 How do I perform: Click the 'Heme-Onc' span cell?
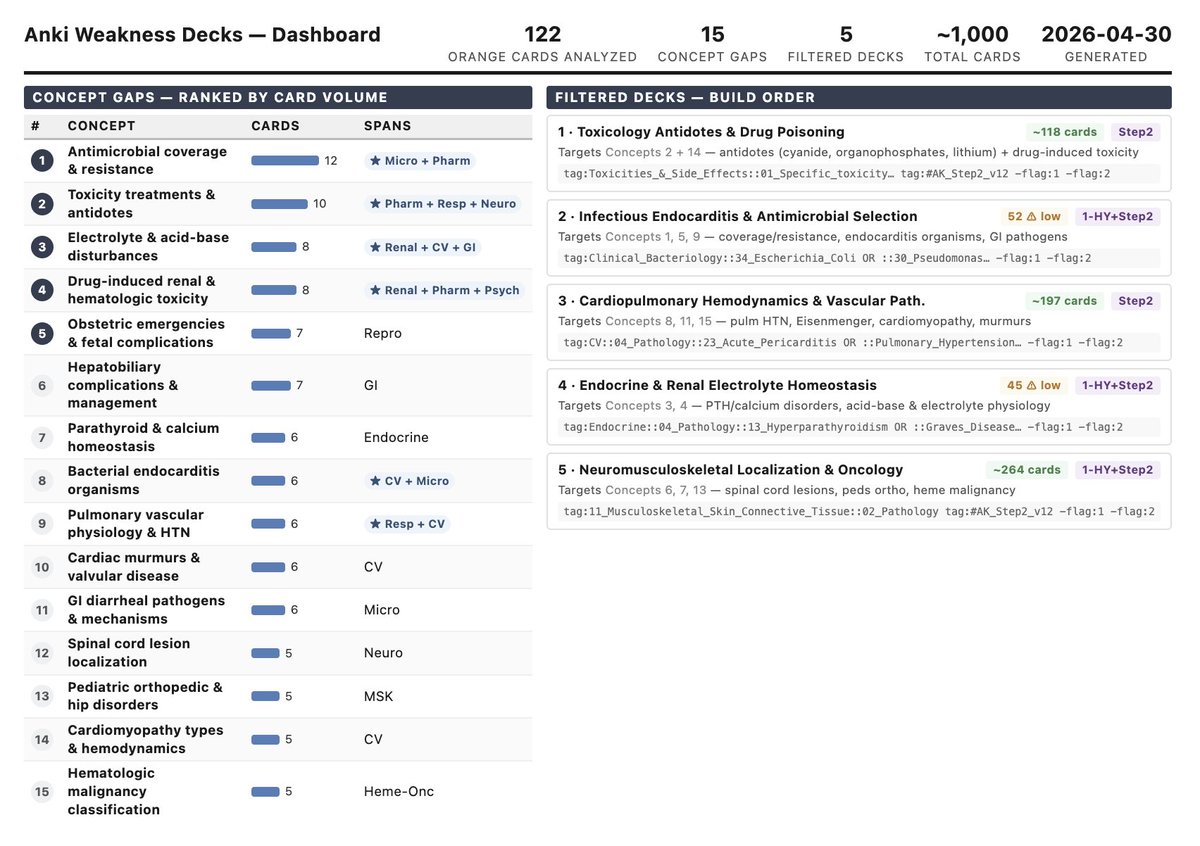(399, 791)
